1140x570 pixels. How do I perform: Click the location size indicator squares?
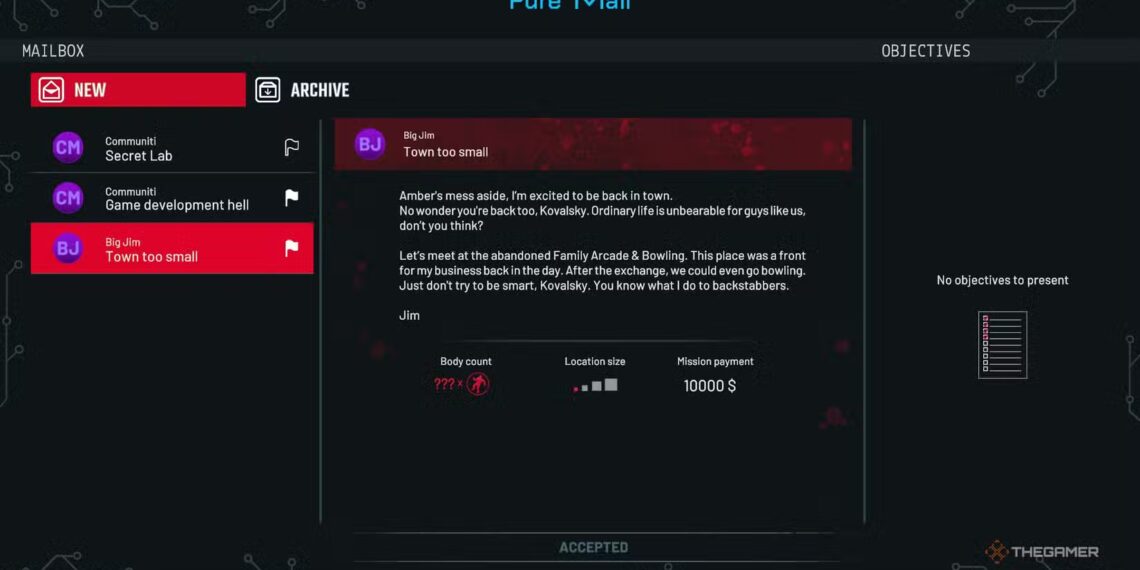(x=595, y=385)
